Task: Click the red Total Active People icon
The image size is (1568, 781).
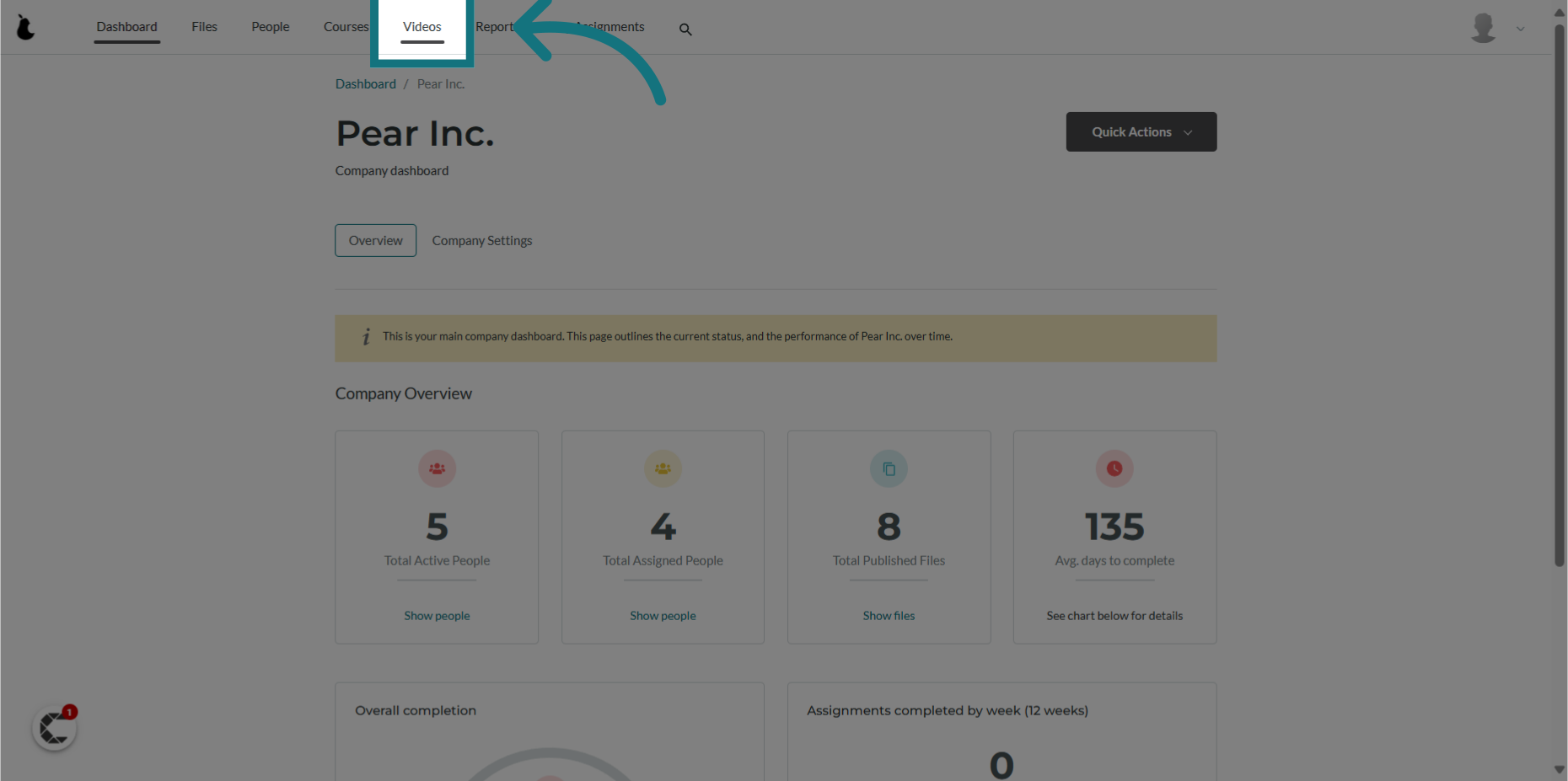Action: 437,468
